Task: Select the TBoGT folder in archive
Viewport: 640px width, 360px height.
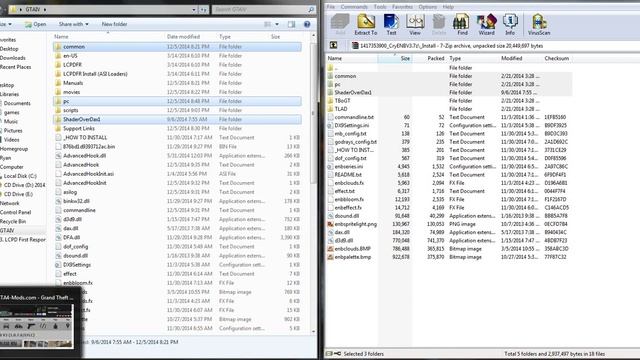Action: (x=342, y=100)
